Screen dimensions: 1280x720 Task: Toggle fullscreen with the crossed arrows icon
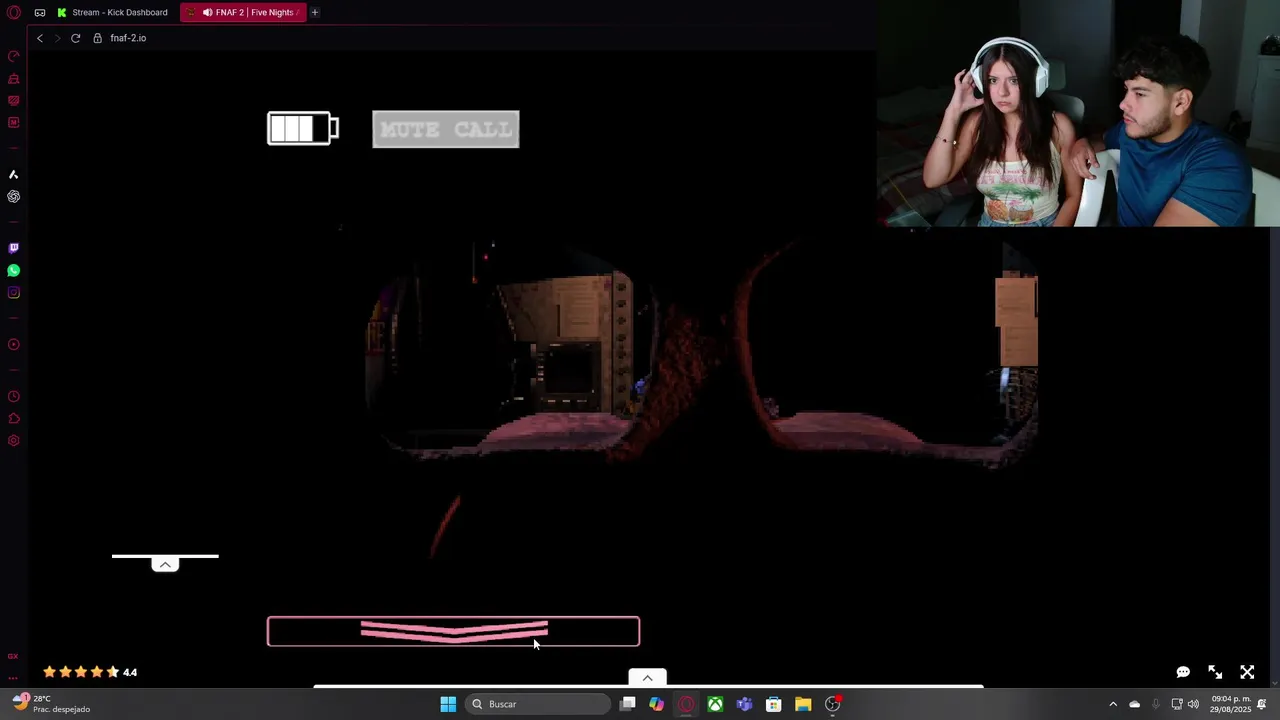pyautogui.click(x=1247, y=672)
